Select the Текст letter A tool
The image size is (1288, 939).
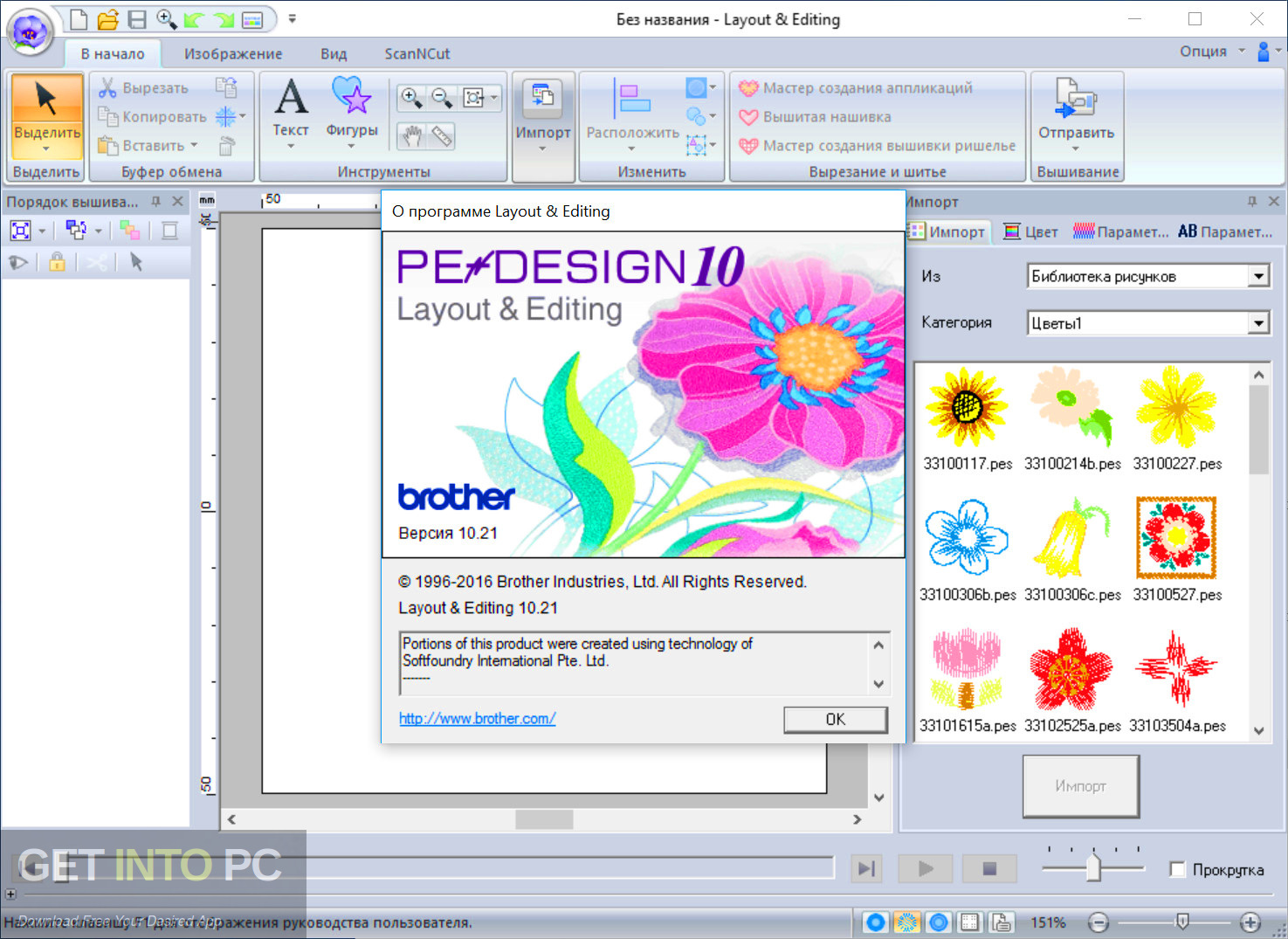pos(291,111)
